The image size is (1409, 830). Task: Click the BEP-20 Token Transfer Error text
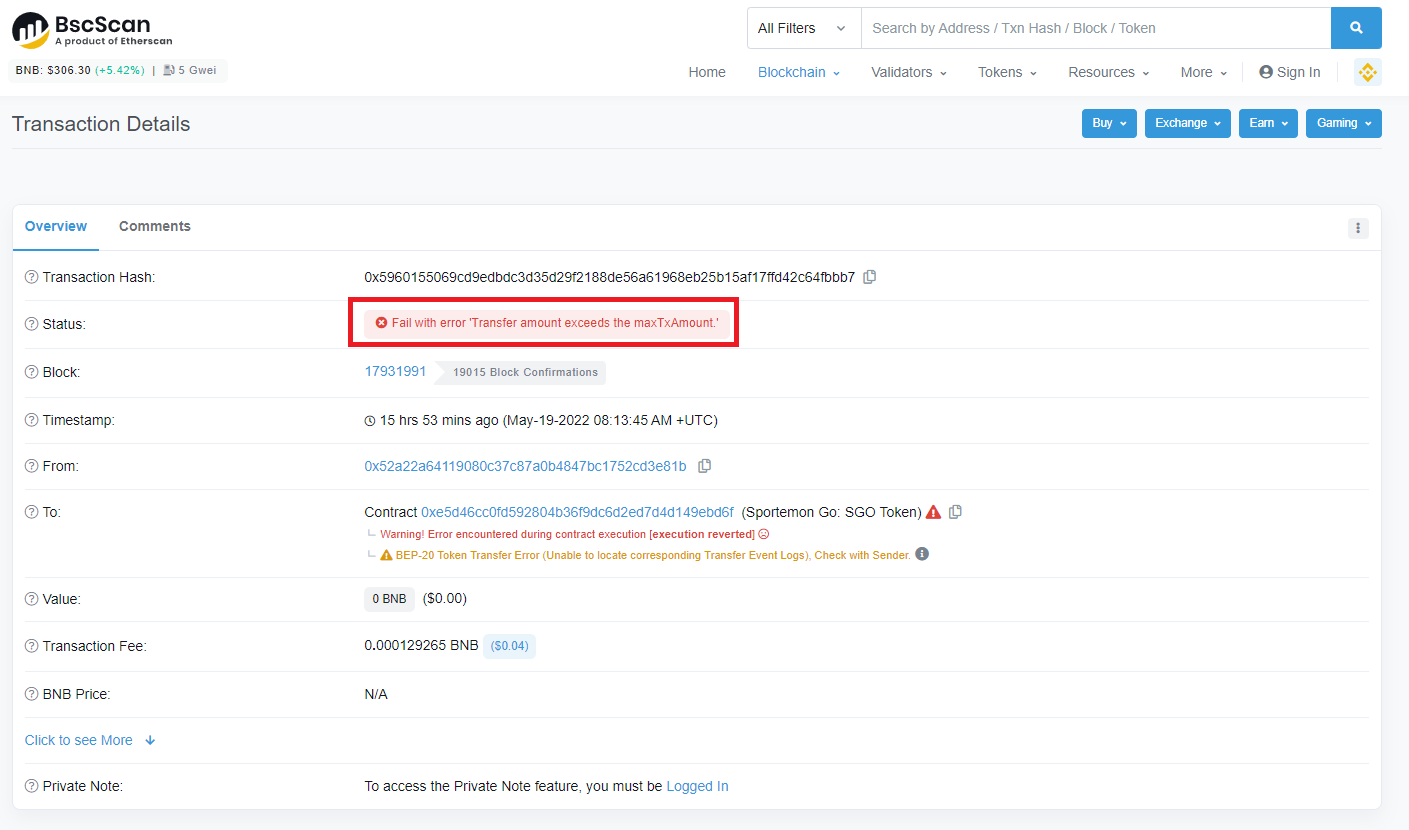[x=653, y=555]
